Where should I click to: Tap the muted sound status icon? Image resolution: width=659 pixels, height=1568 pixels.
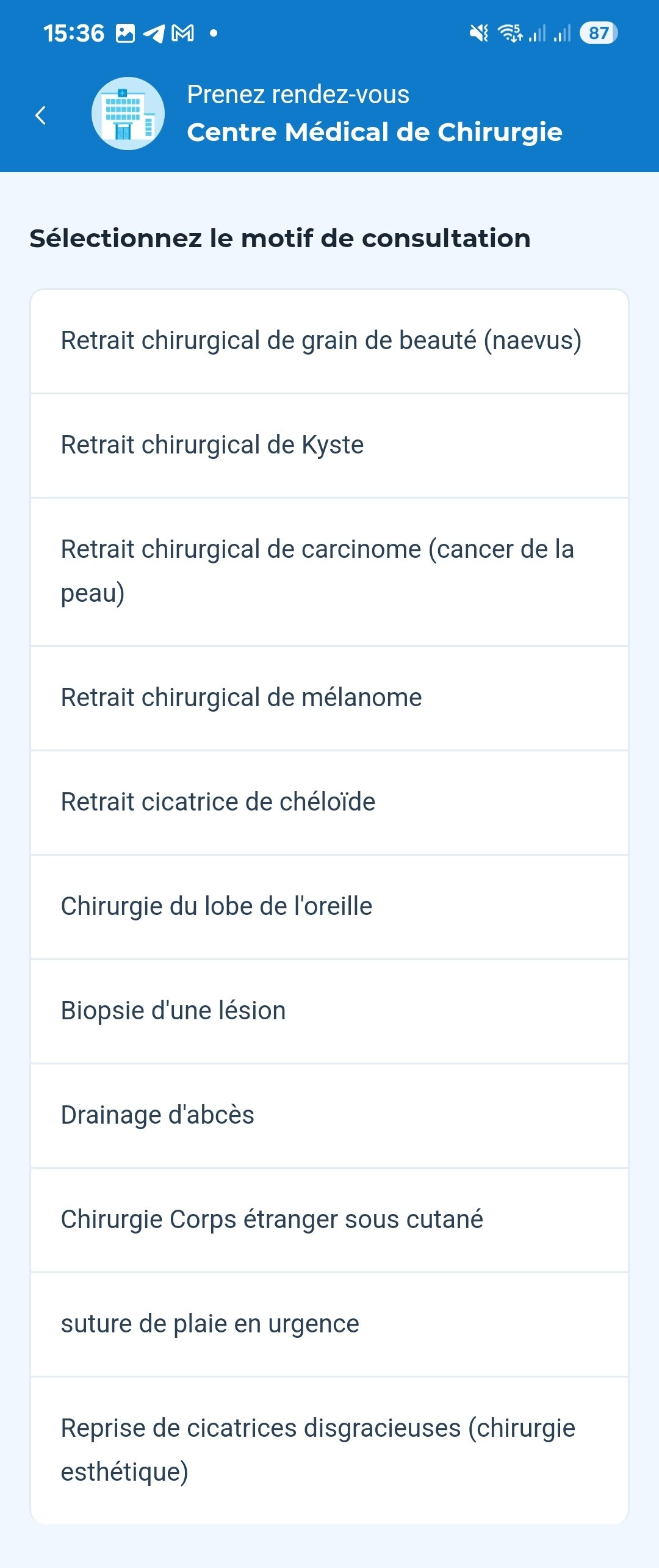(x=479, y=33)
